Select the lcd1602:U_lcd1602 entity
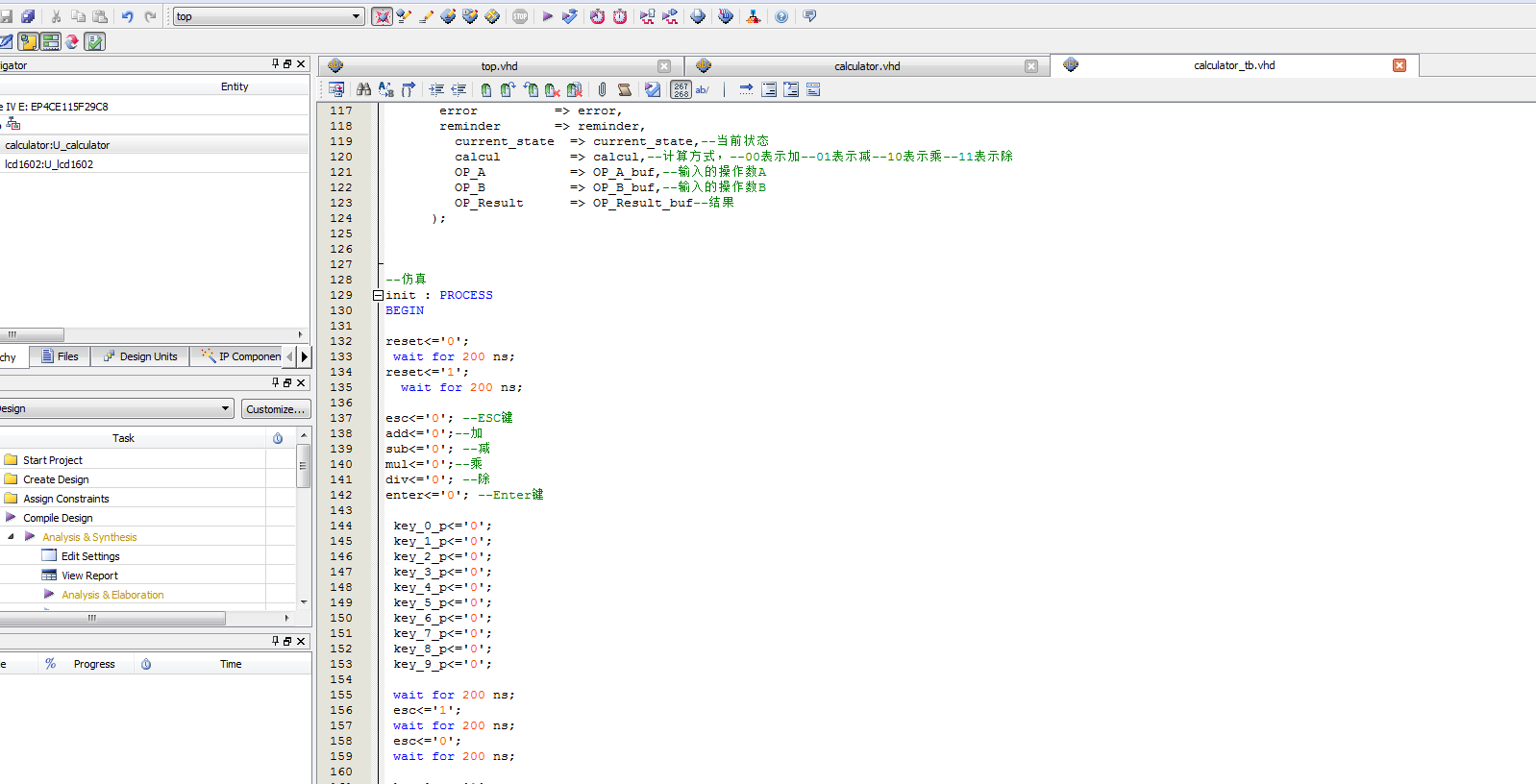This screenshot has height=784, width=1536. click(49, 164)
